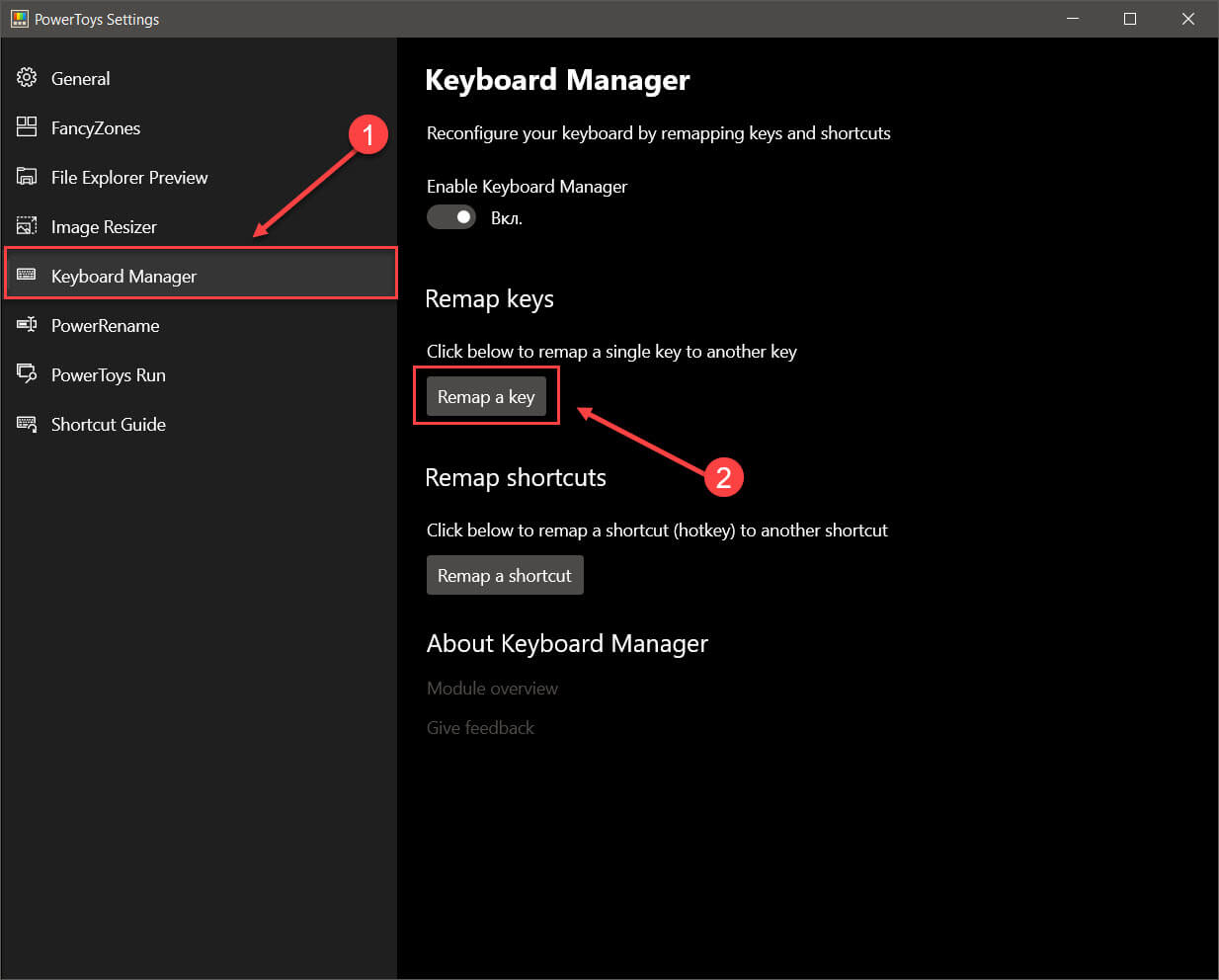Open Image Resizer settings
The image size is (1219, 980).
coord(199,226)
